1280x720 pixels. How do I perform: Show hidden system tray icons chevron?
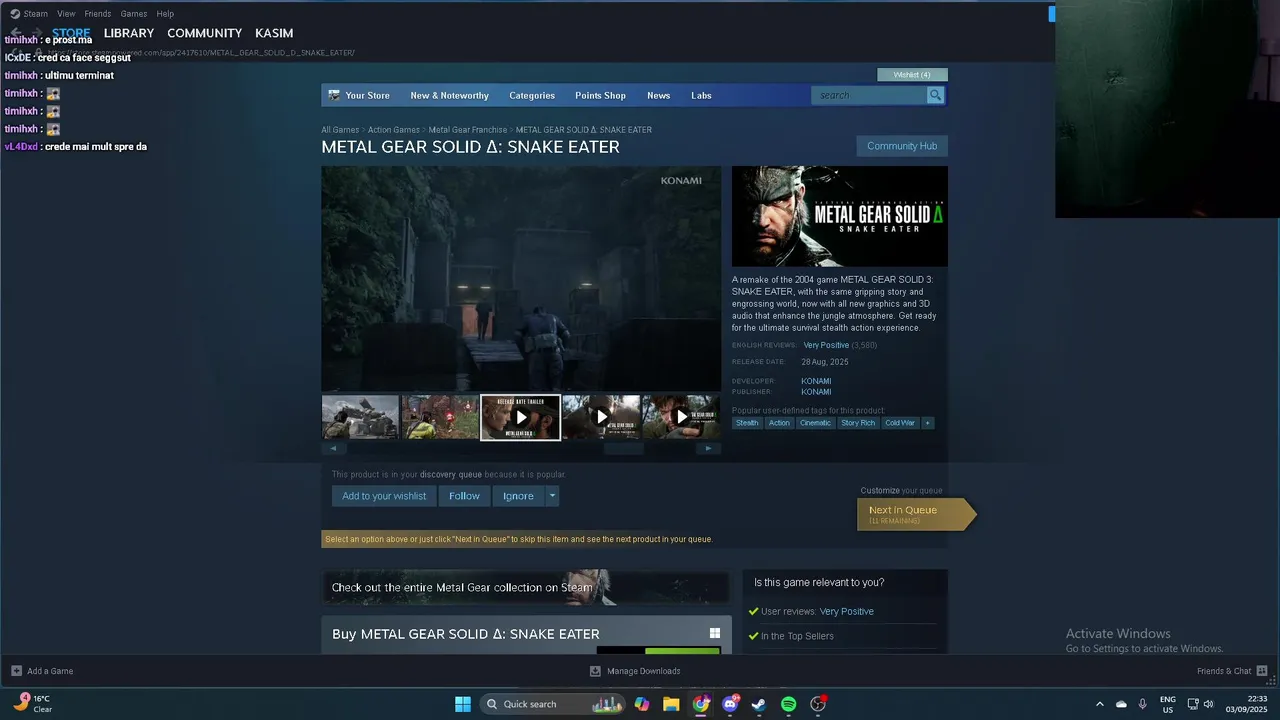(x=1100, y=704)
